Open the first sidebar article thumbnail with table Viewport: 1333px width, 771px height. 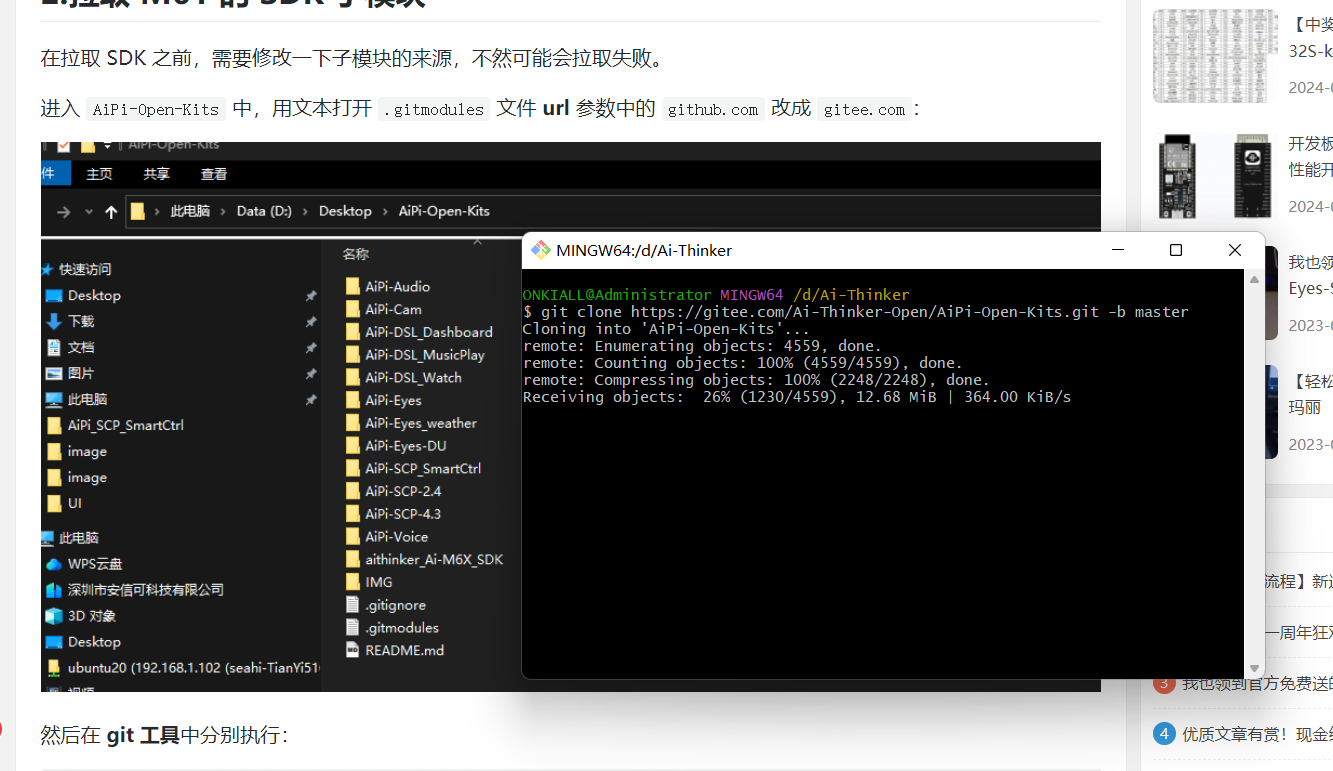coord(1215,56)
